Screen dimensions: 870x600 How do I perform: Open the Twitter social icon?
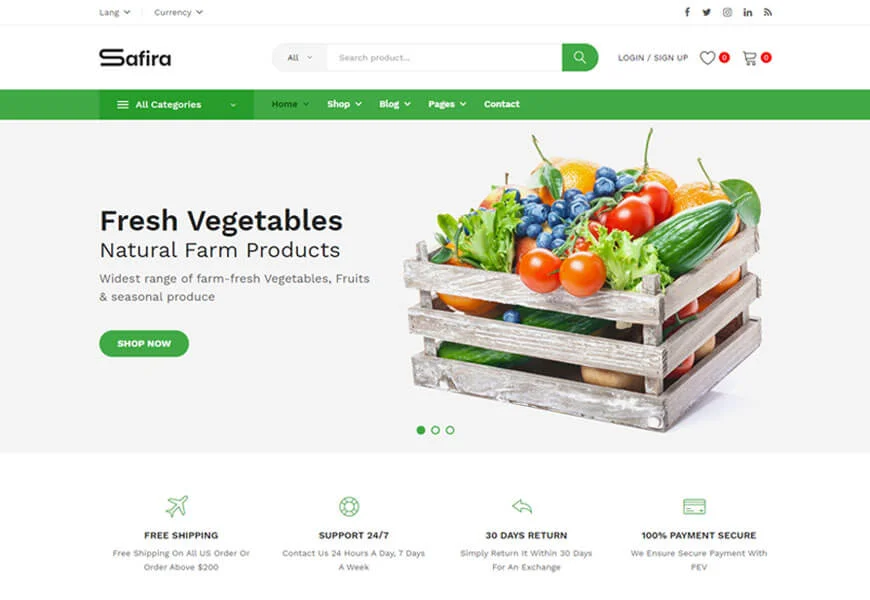pos(706,12)
